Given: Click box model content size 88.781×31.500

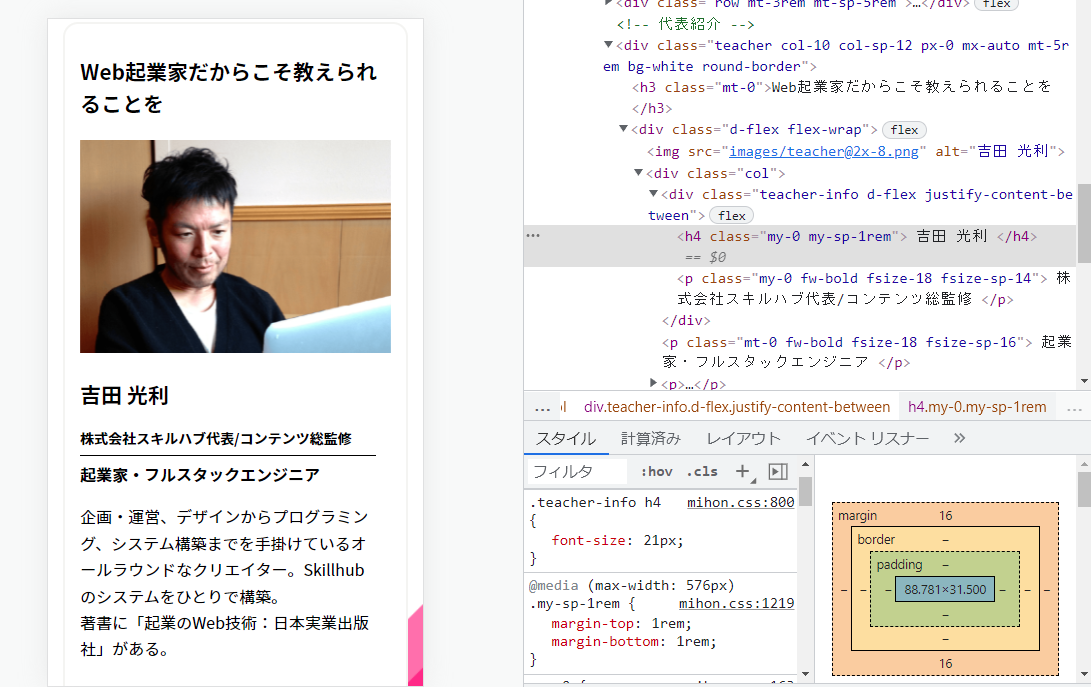Looking at the screenshot, I should (x=945, y=590).
